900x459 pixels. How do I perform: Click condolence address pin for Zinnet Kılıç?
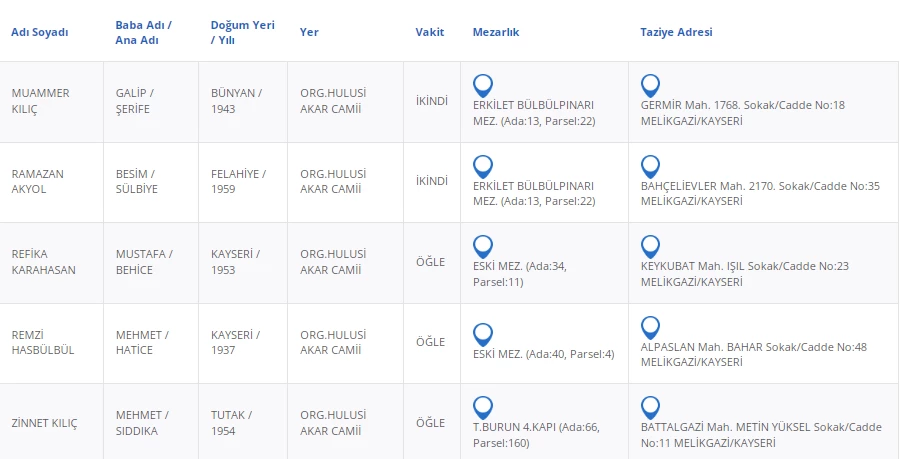tap(650, 407)
